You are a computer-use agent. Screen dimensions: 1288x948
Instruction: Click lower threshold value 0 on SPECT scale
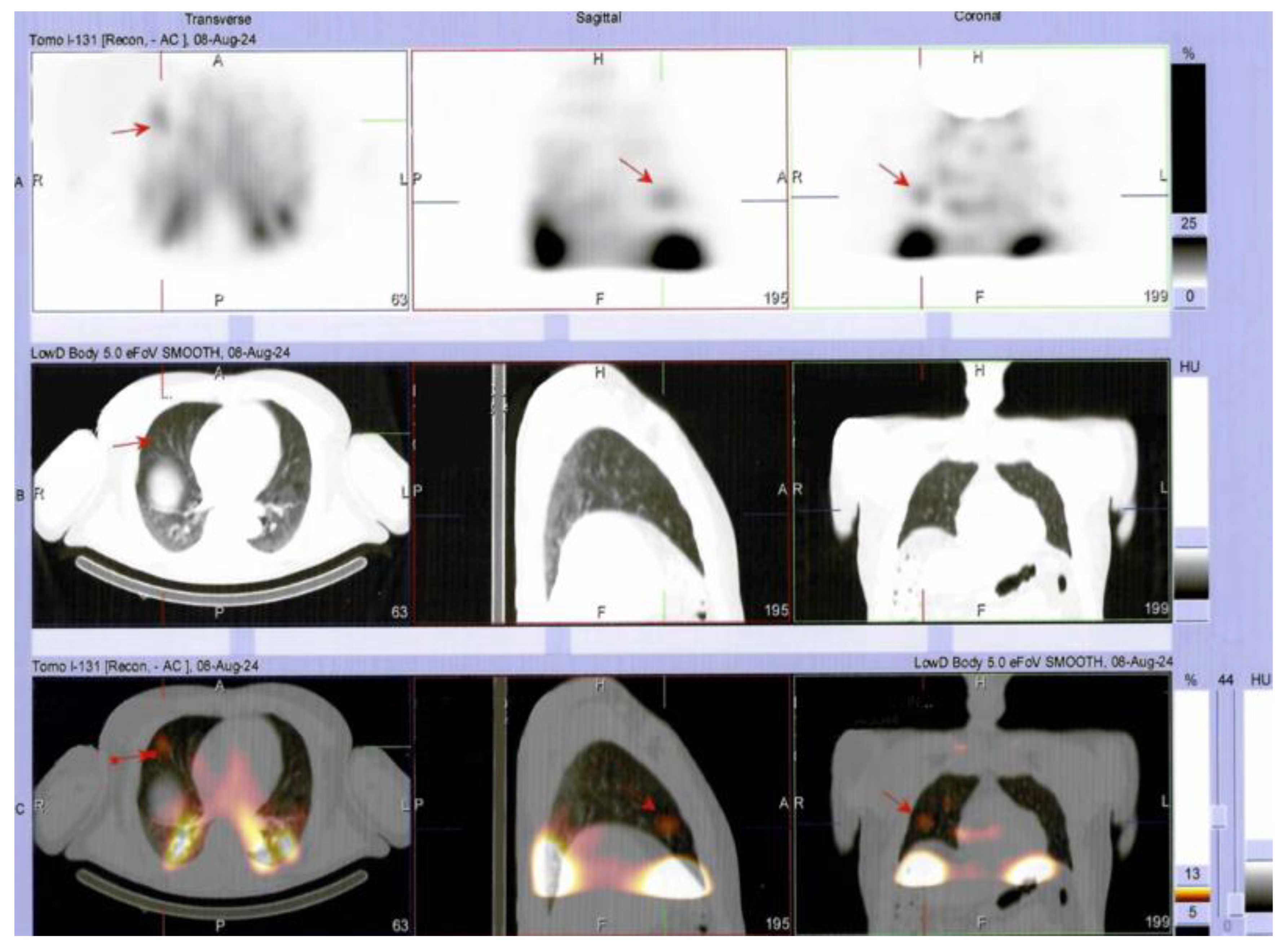(1189, 297)
